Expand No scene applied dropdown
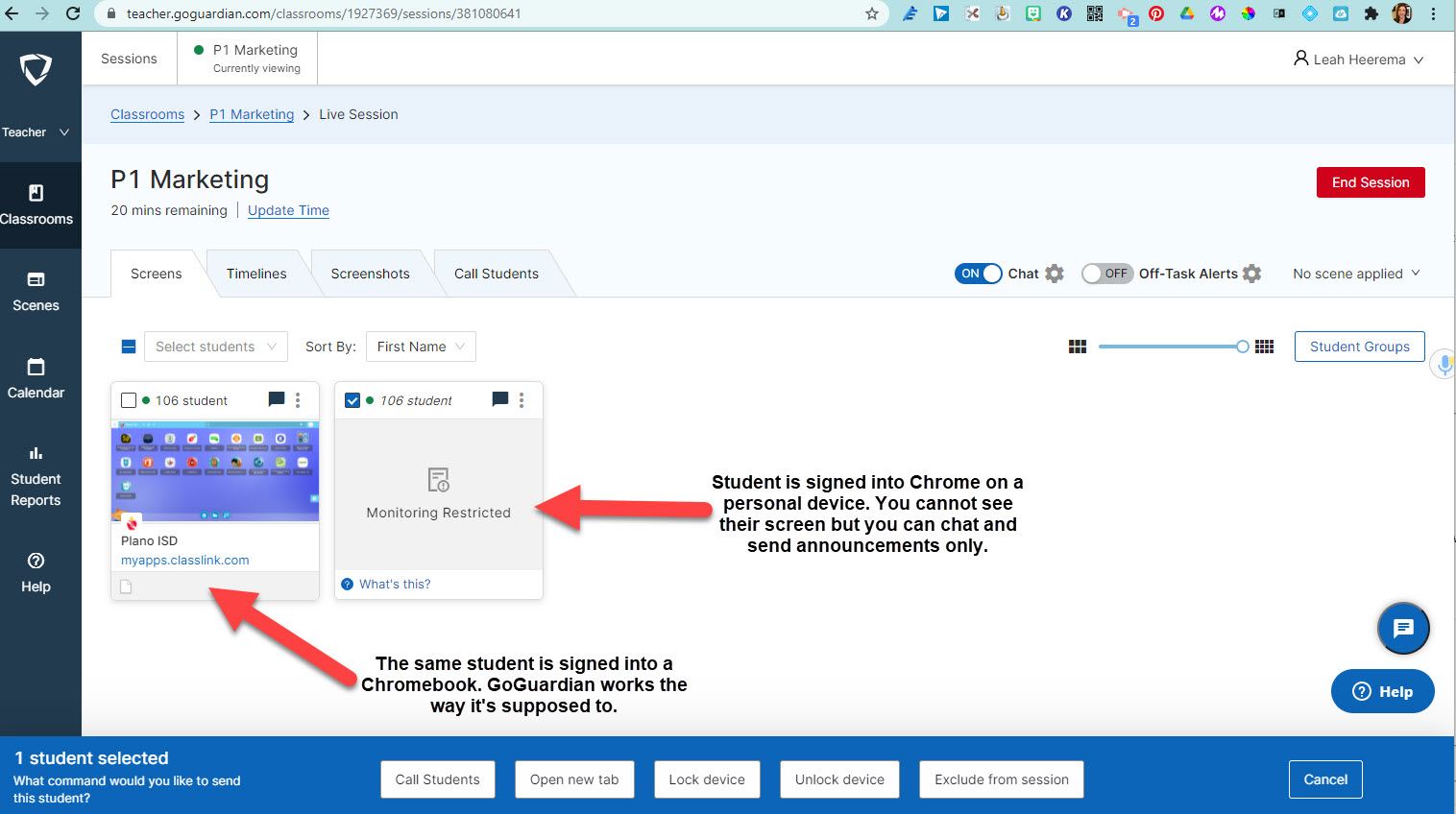Image resolution: width=1456 pixels, height=814 pixels. (x=1356, y=274)
